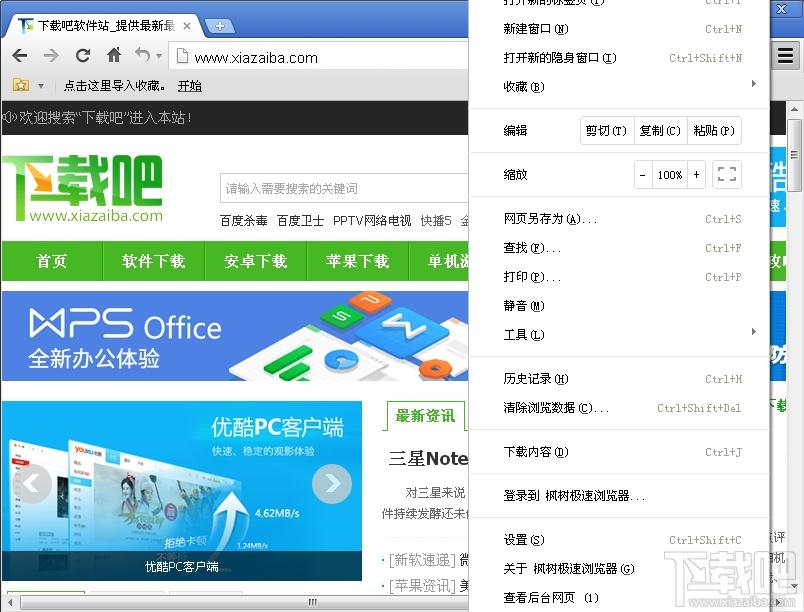
Task: Choose 网页另存为 from the menu
Action: pyautogui.click(x=619, y=219)
